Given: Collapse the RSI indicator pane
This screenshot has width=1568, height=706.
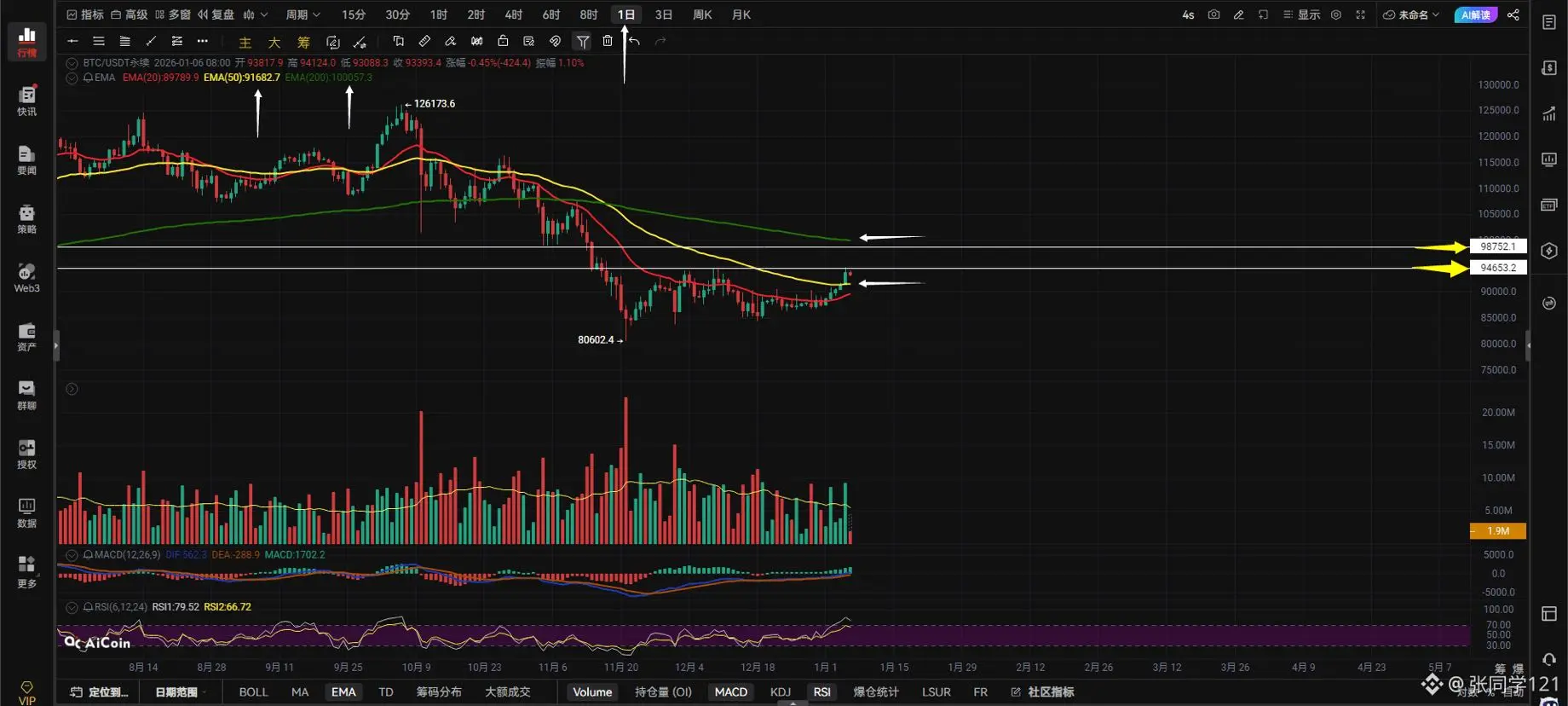Looking at the screenshot, I should click(x=72, y=607).
